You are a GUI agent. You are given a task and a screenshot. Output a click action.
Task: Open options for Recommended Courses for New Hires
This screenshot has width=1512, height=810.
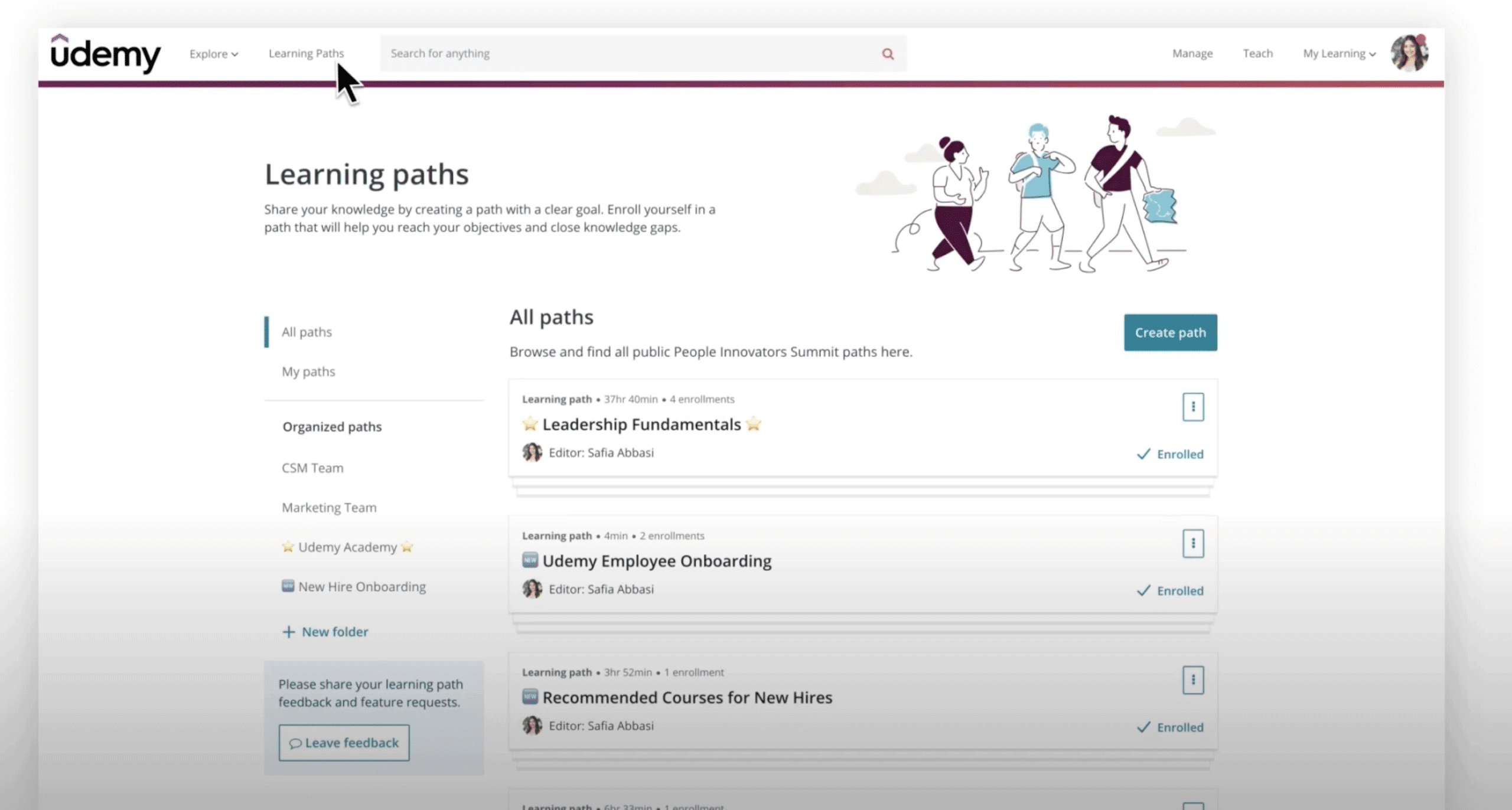tap(1192, 680)
